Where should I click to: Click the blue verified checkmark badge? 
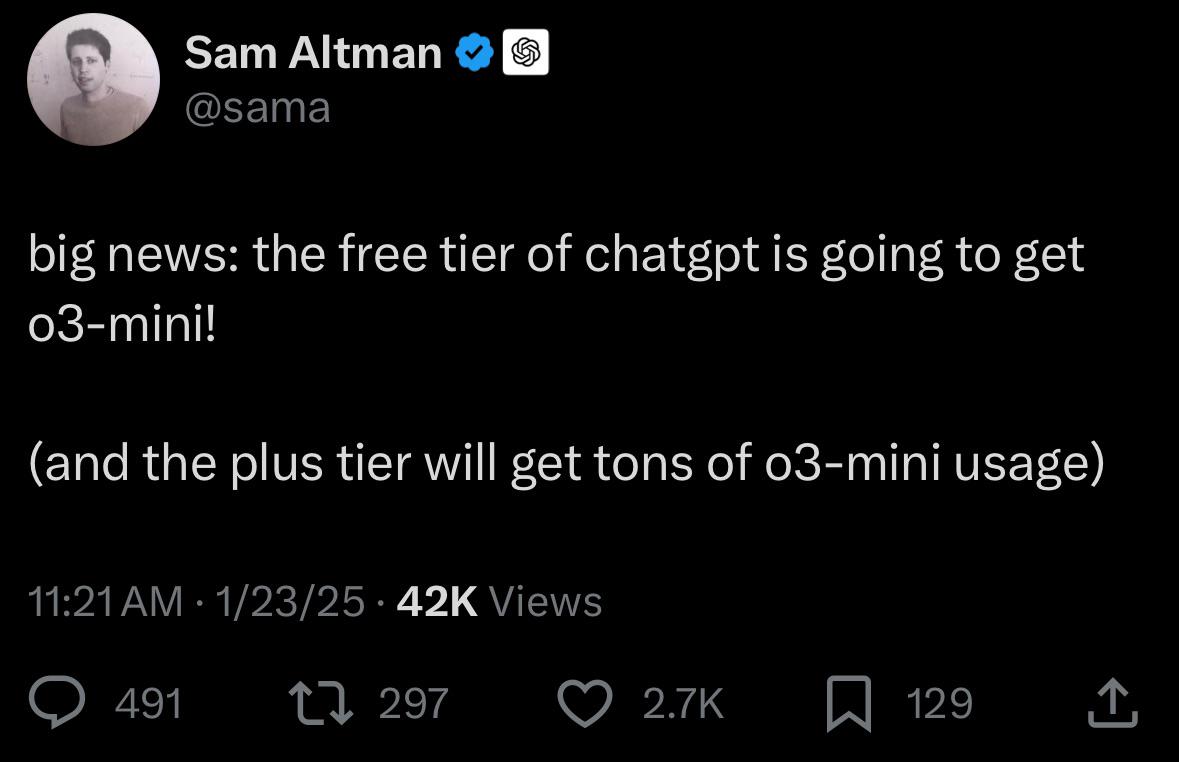[474, 52]
